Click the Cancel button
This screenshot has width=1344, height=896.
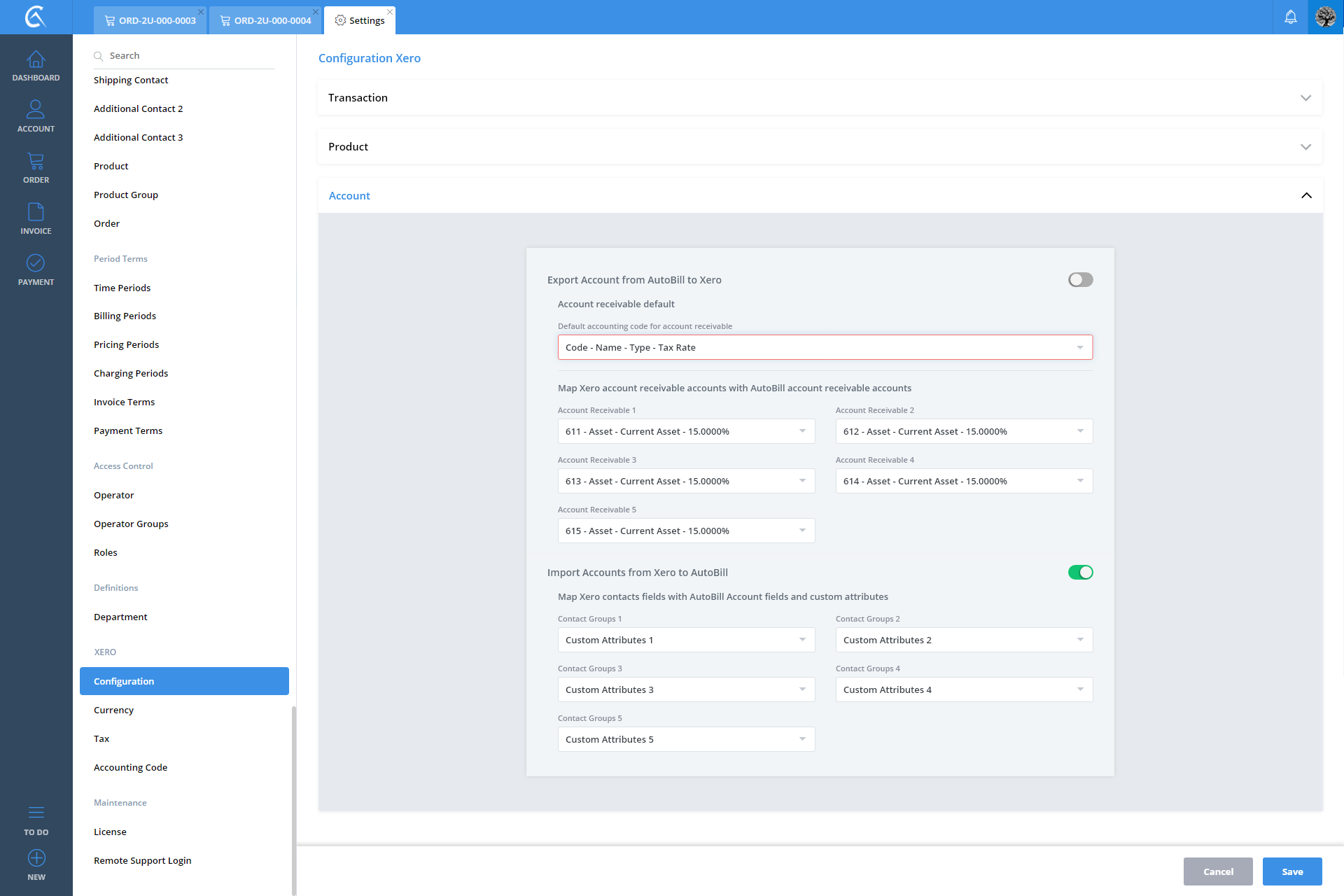(x=1217, y=871)
